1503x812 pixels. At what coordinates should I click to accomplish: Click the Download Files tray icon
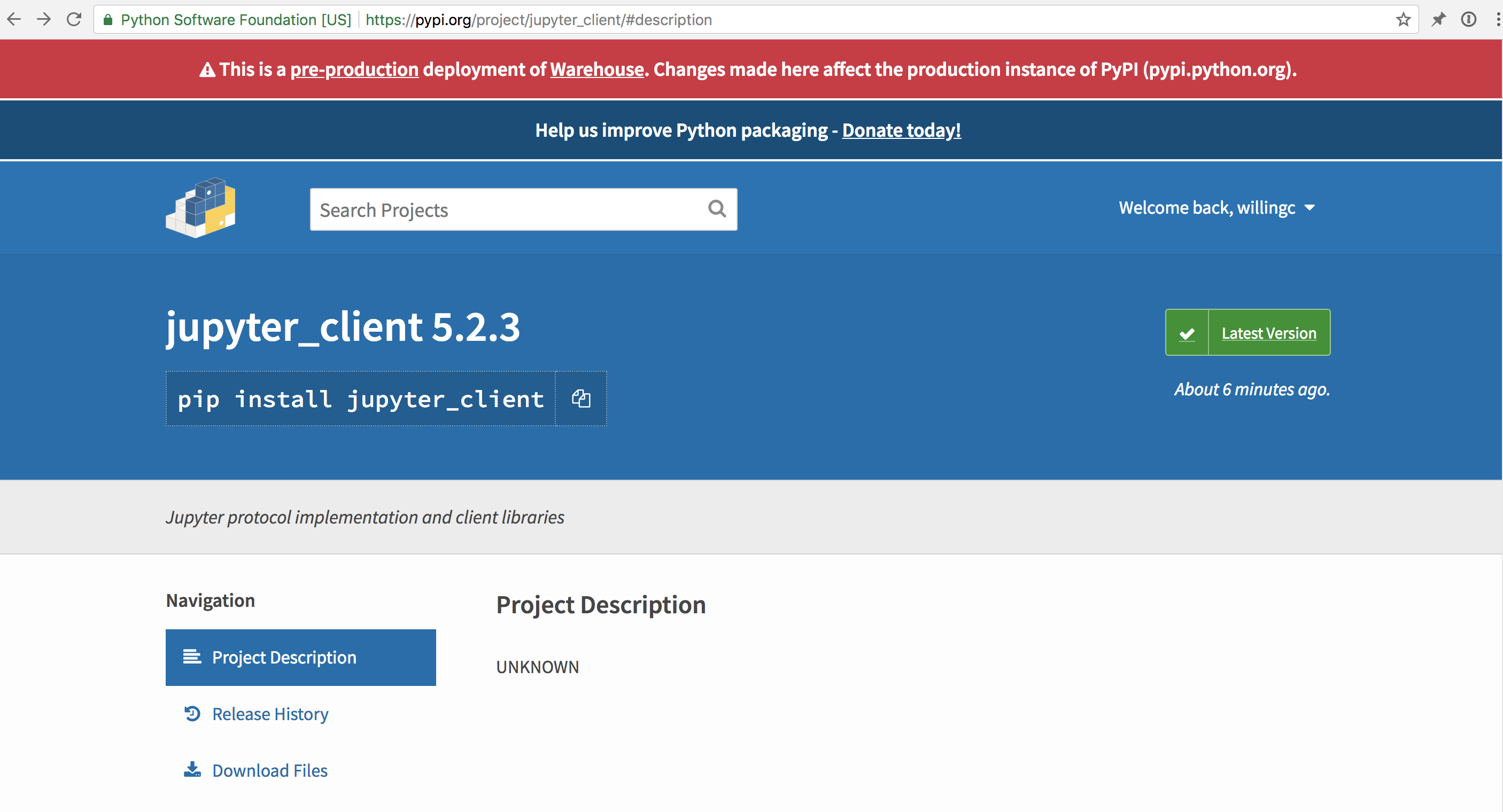[192, 769]
